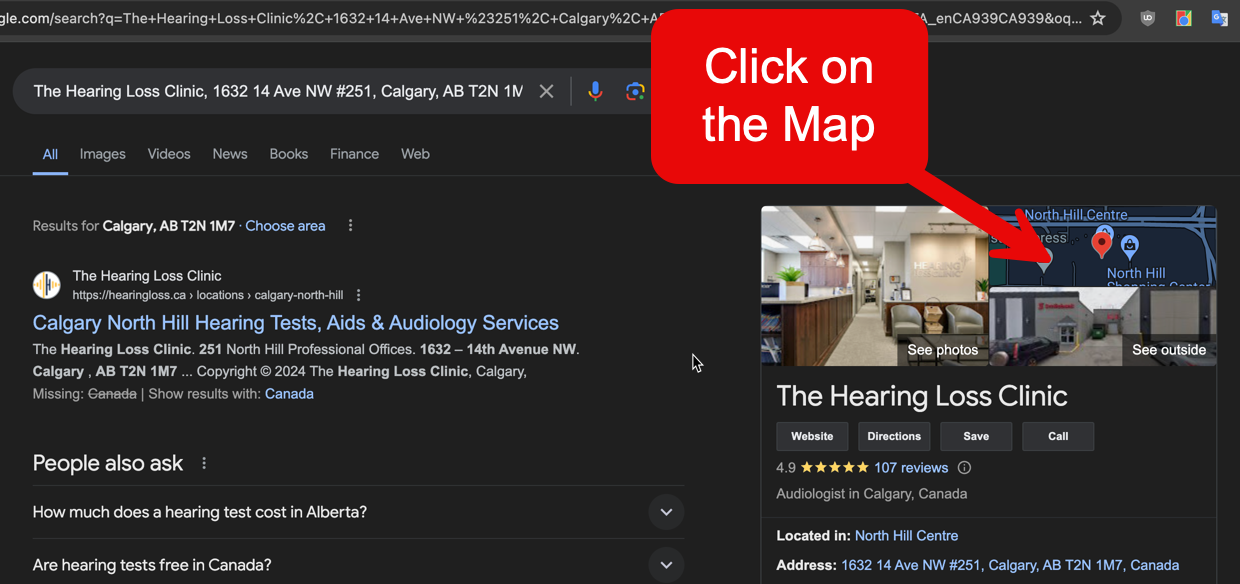Click the 'People also ask' heading
Image resolution: width=1240 pixels, height=584 pixels.
[108, 463]
